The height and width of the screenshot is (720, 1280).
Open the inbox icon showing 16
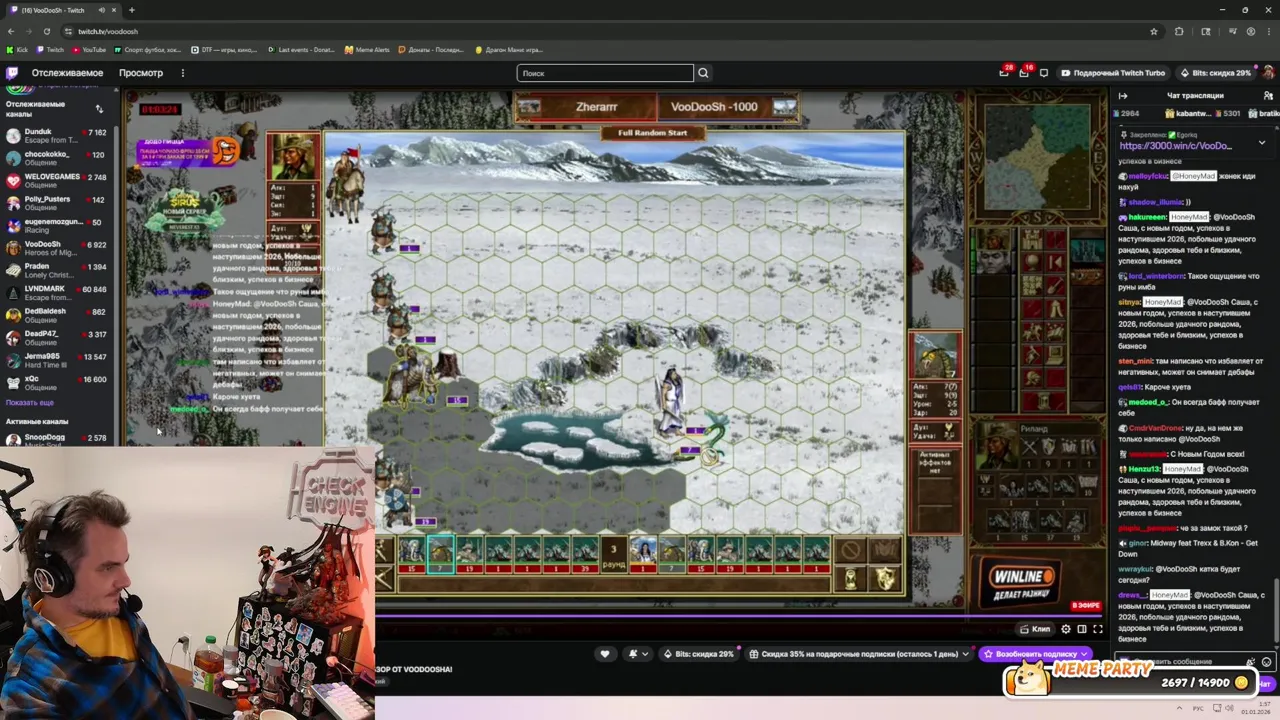pyautogui.click(x=1024, y=72)
